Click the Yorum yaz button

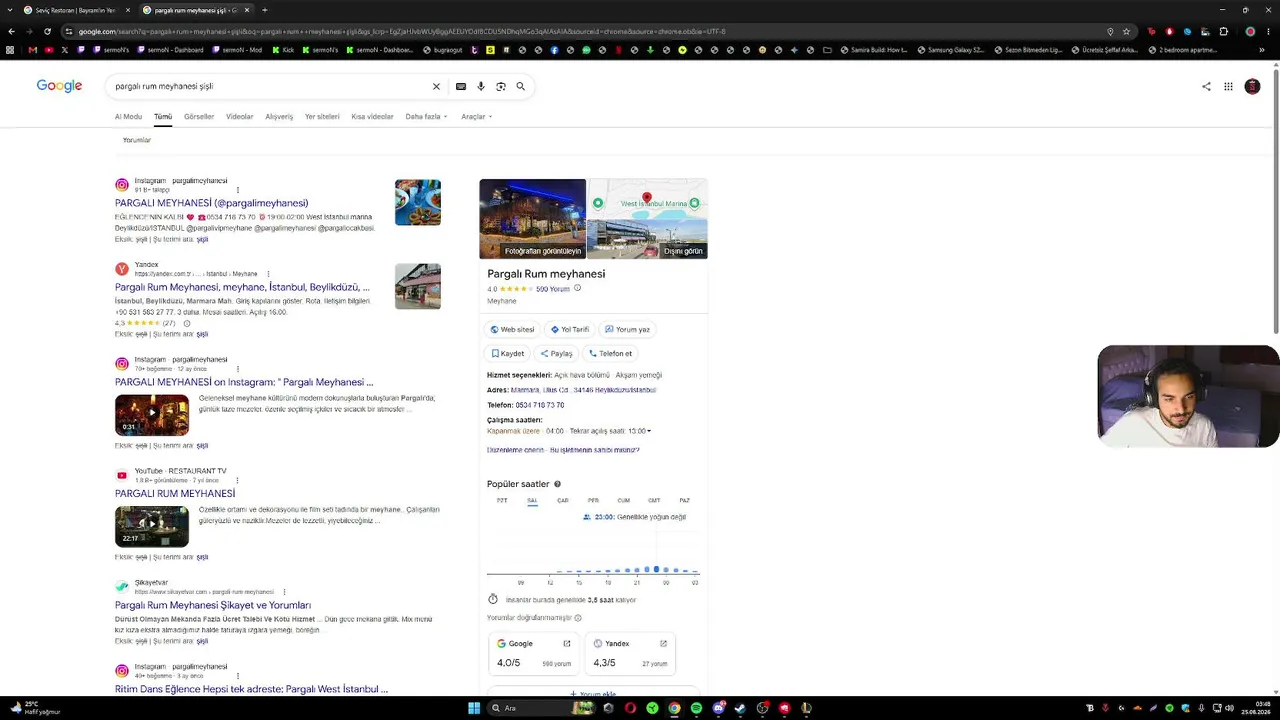coord(627,329)
